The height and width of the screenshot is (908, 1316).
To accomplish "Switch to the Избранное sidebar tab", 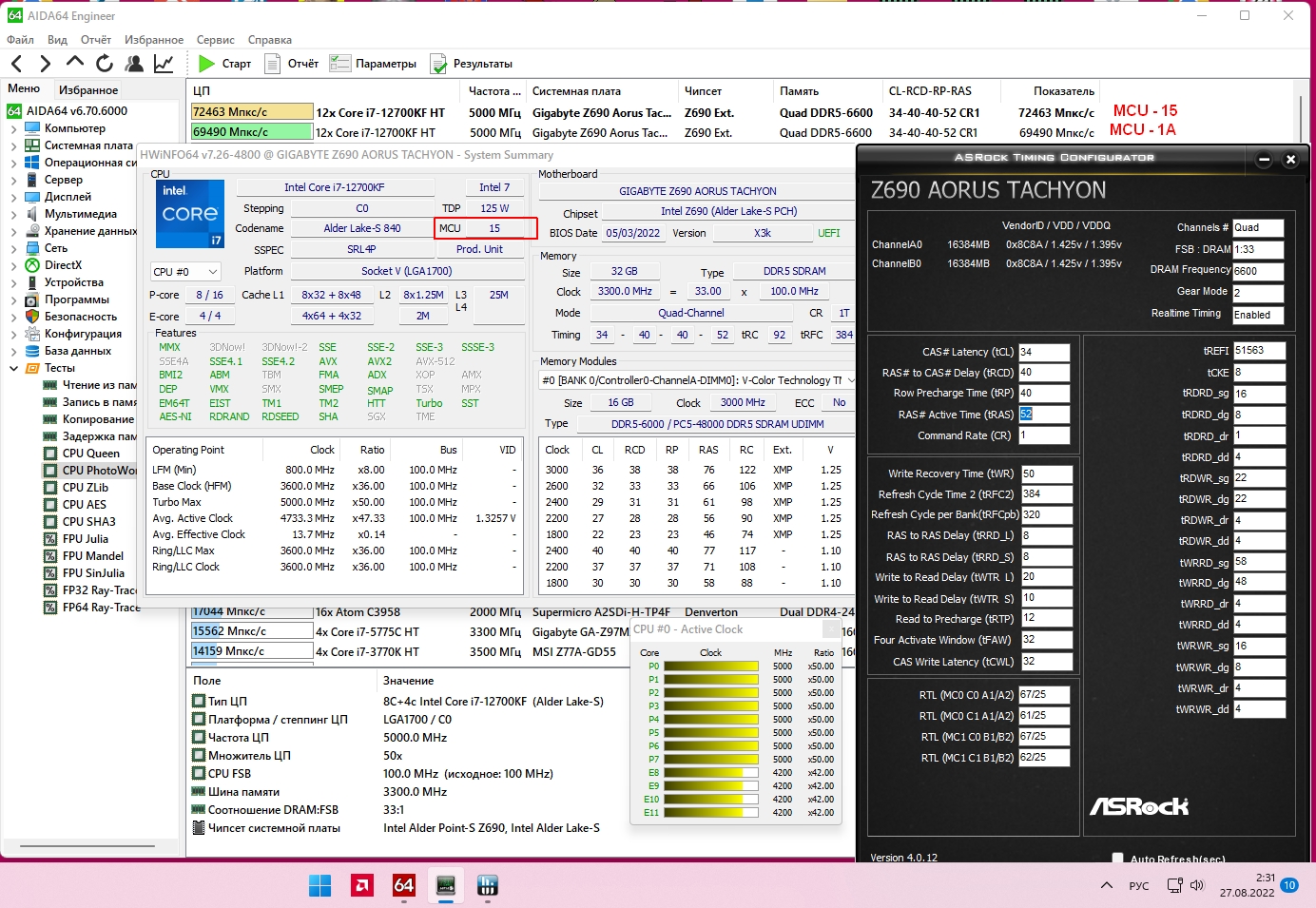I will pos(88,90).
